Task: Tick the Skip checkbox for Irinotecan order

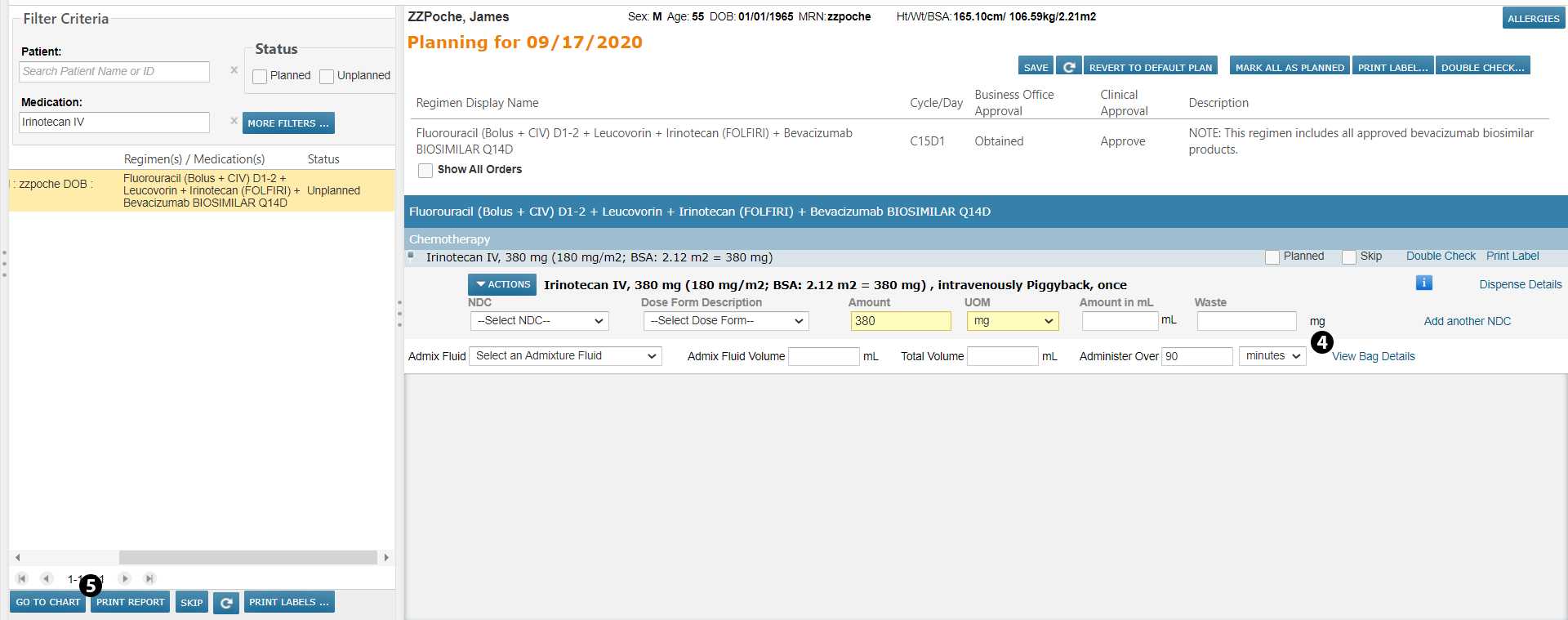Action: [1349, 256]
